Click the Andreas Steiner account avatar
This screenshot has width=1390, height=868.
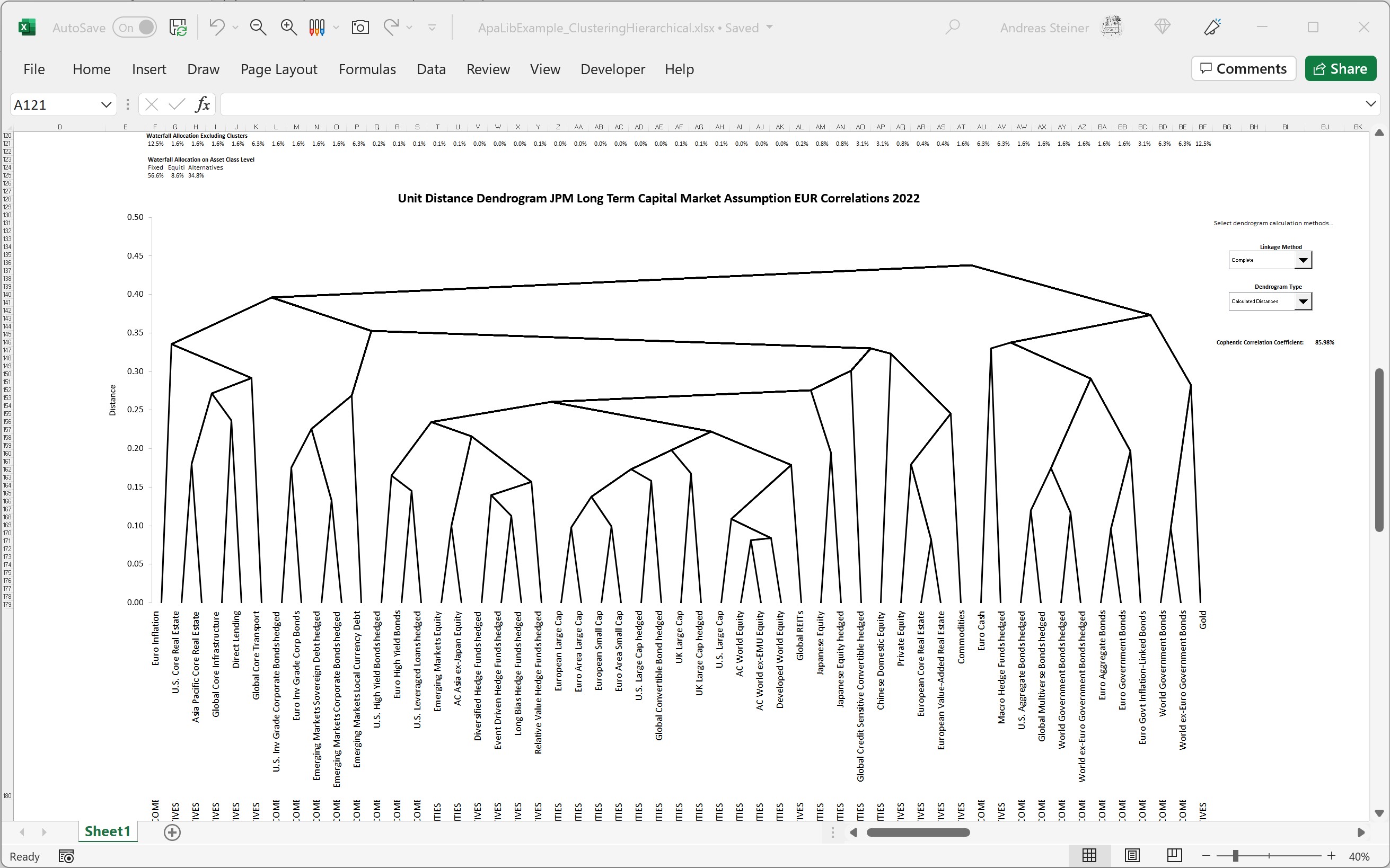click(1112, 27)
